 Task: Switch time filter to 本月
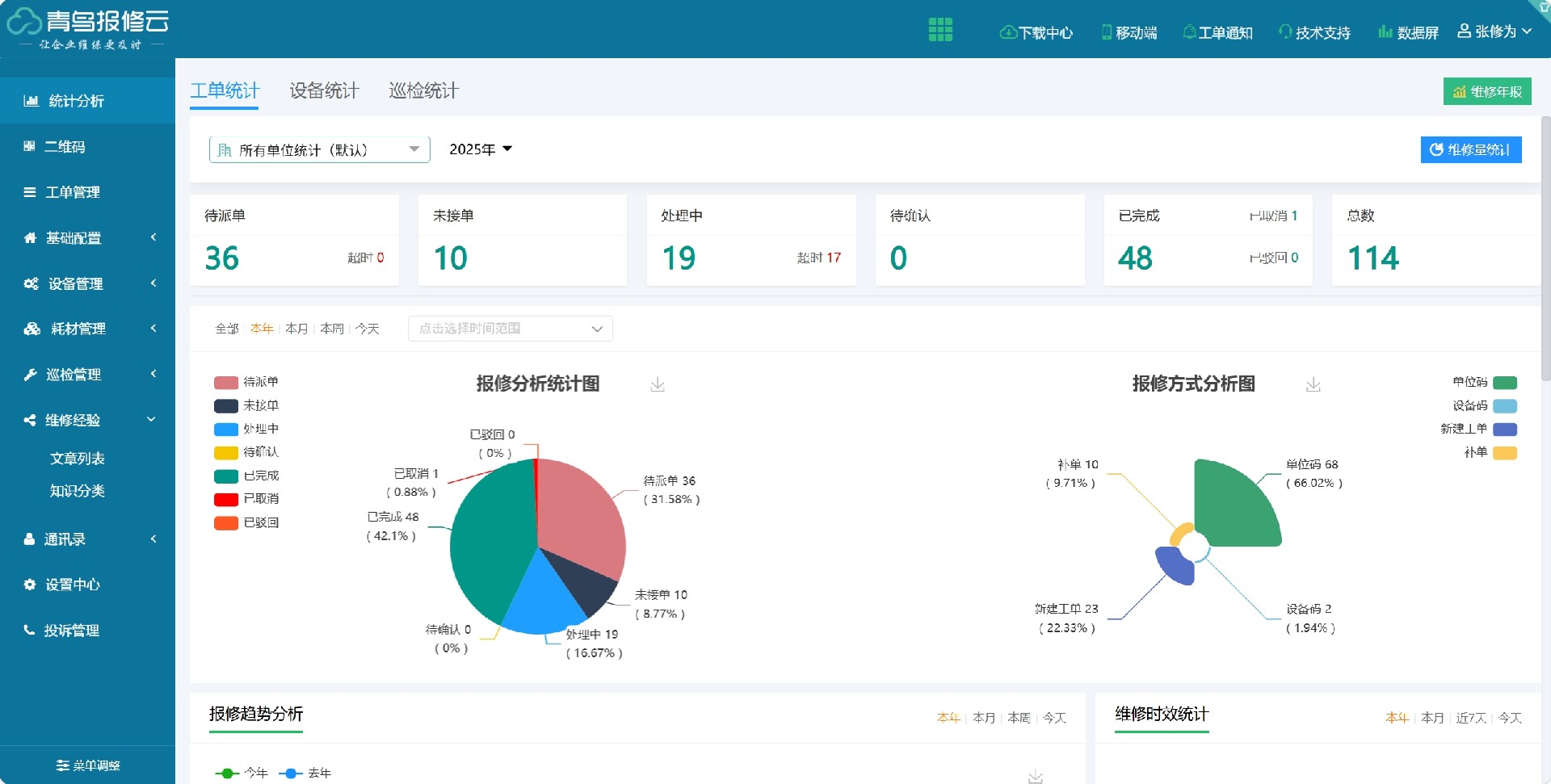pos(297,329)
